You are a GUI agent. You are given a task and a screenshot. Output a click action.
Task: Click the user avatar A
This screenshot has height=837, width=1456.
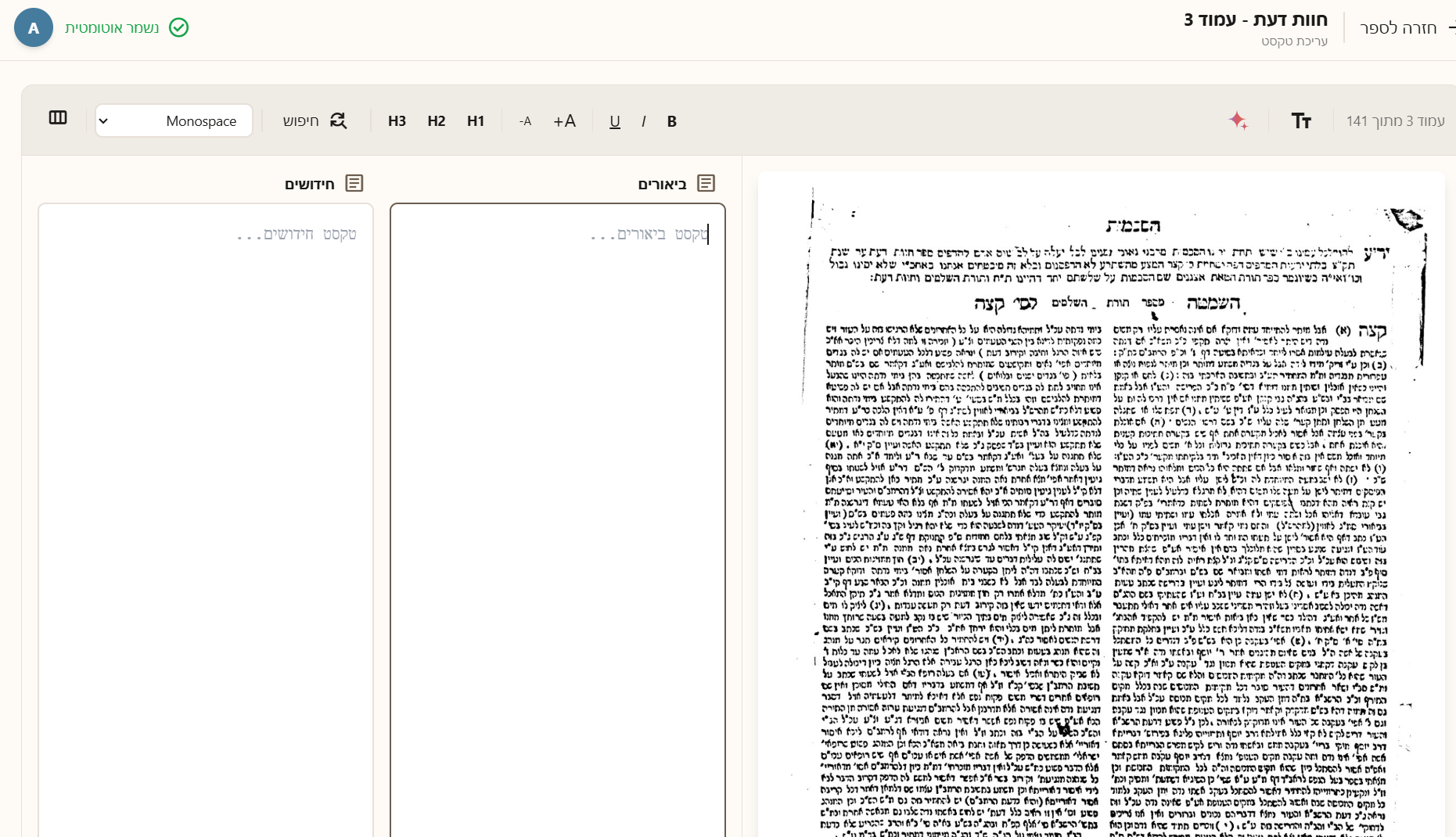[34, 28]
